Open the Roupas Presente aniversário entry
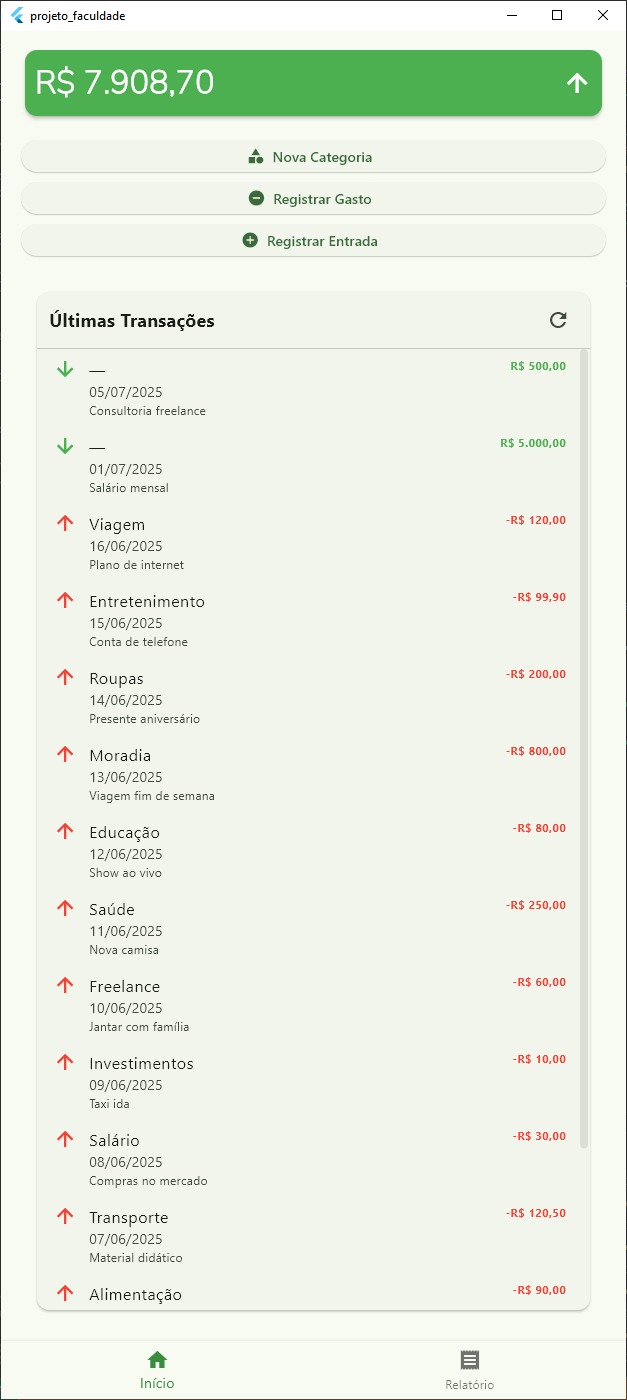The width and height of the screenshot is (627, 1400). pos(311,697)
